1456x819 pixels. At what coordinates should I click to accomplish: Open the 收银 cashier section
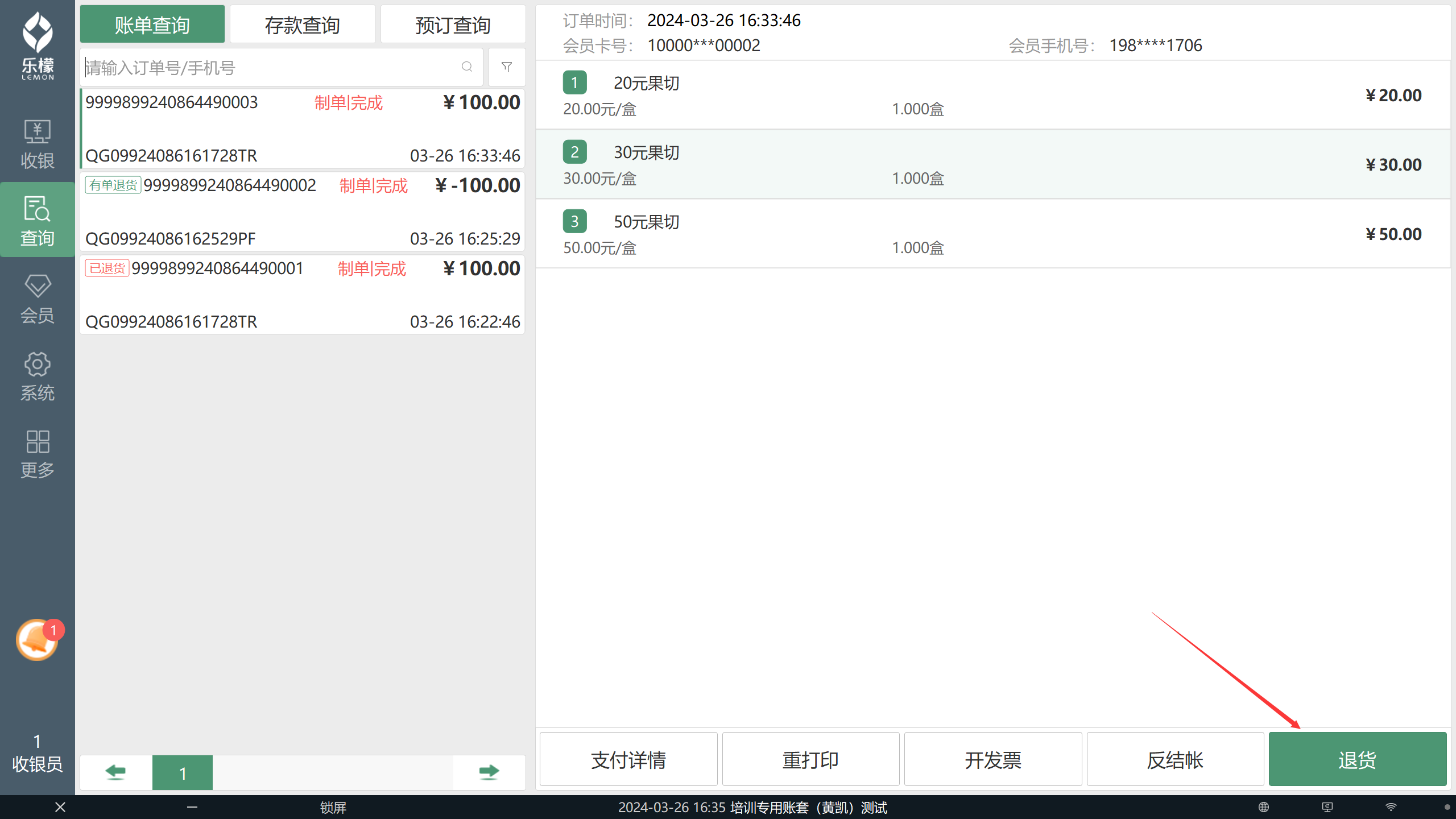38,144
